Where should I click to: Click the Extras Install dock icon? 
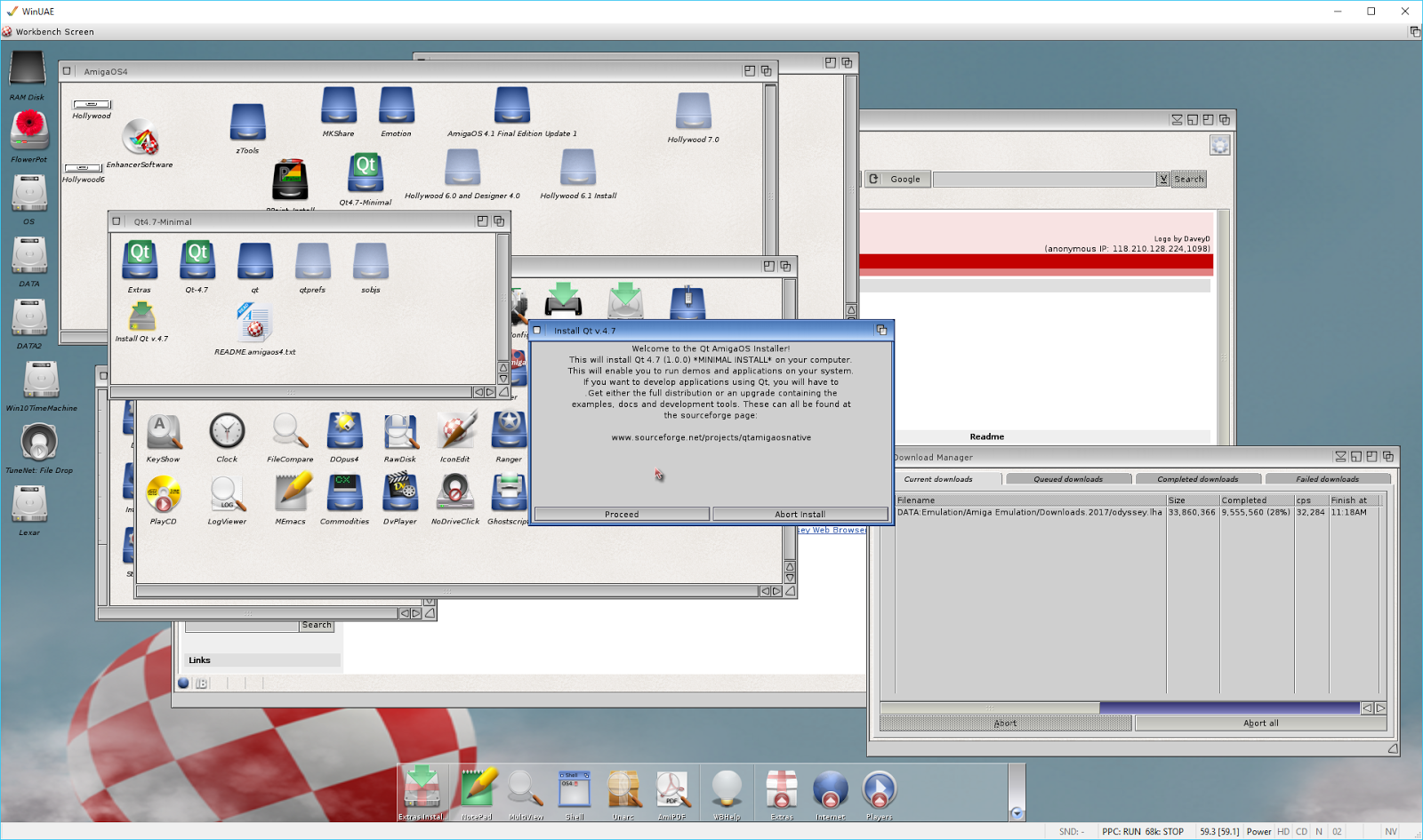(422, 791)
